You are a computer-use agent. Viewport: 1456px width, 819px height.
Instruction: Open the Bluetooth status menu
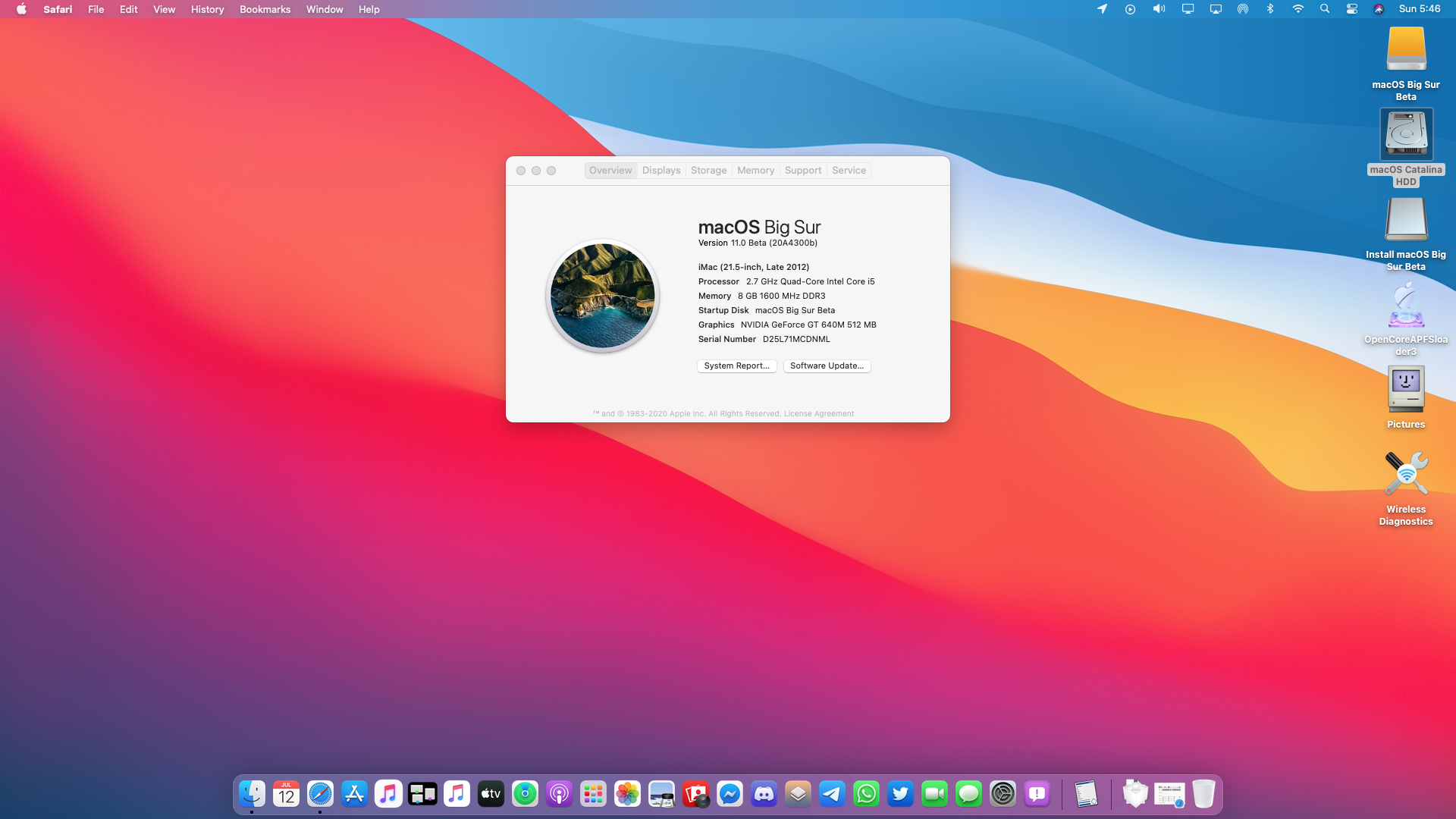(1269, 9)
